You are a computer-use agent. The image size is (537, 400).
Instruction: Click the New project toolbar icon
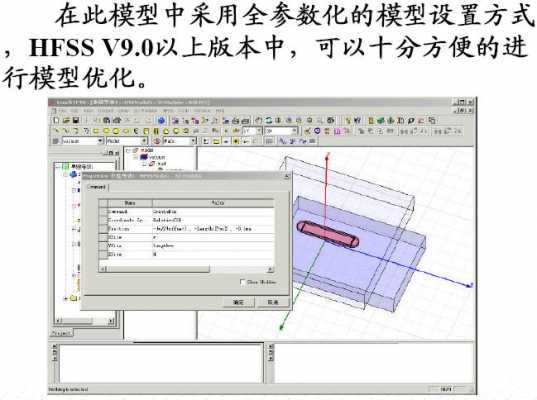[56, 120]
